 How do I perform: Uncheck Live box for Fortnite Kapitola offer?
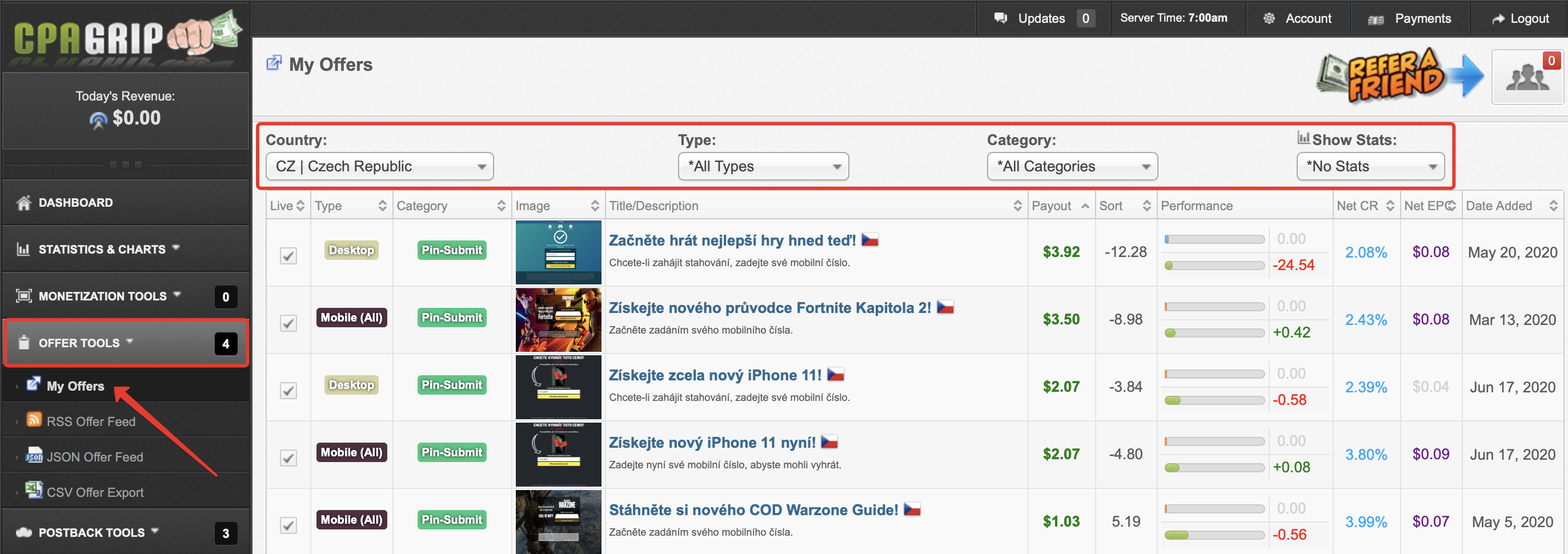pyautogui.click(x=288, y=323)
